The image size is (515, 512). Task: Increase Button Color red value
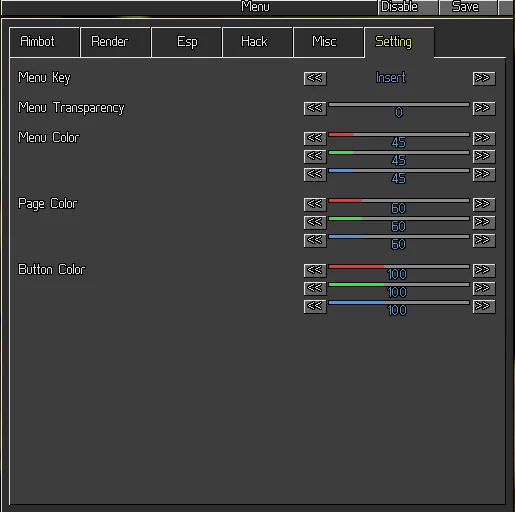[x=484, y=270]
